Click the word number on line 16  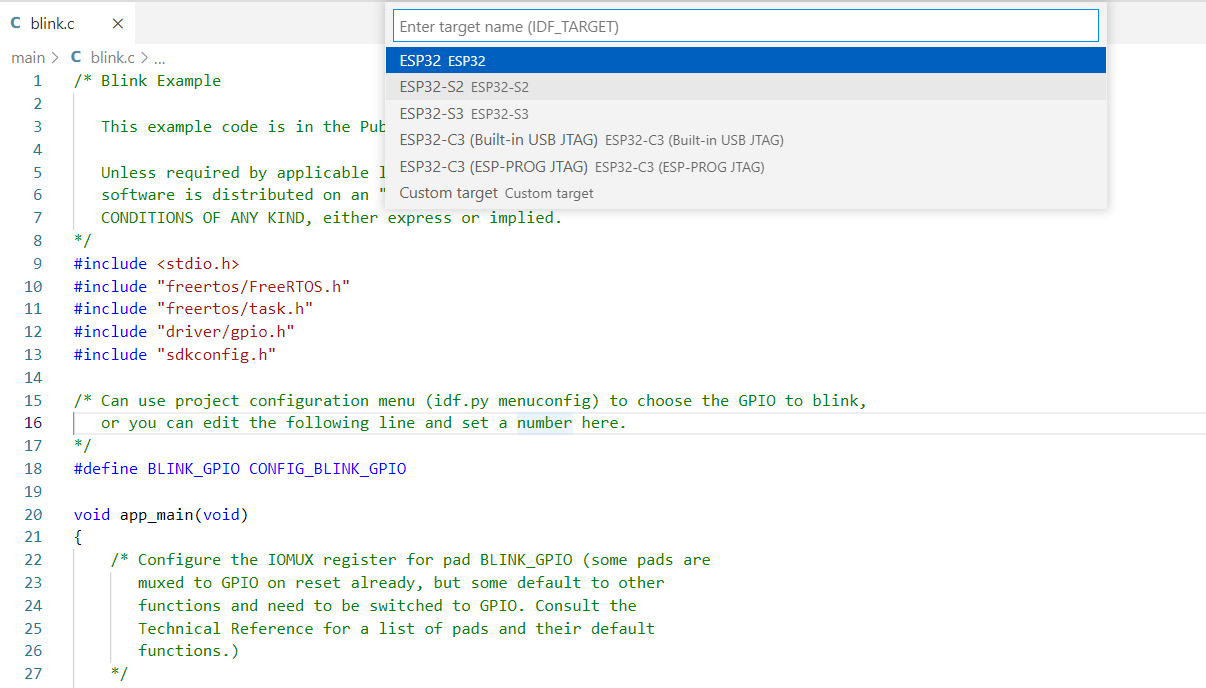(544, 423)
